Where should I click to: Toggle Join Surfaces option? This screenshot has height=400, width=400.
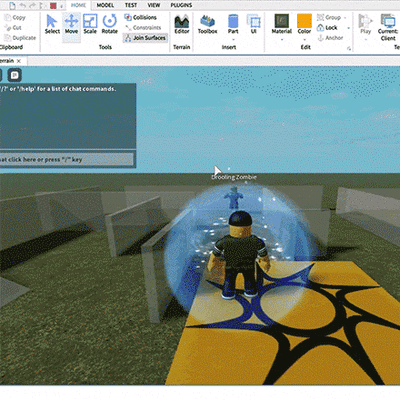[145, 38]
